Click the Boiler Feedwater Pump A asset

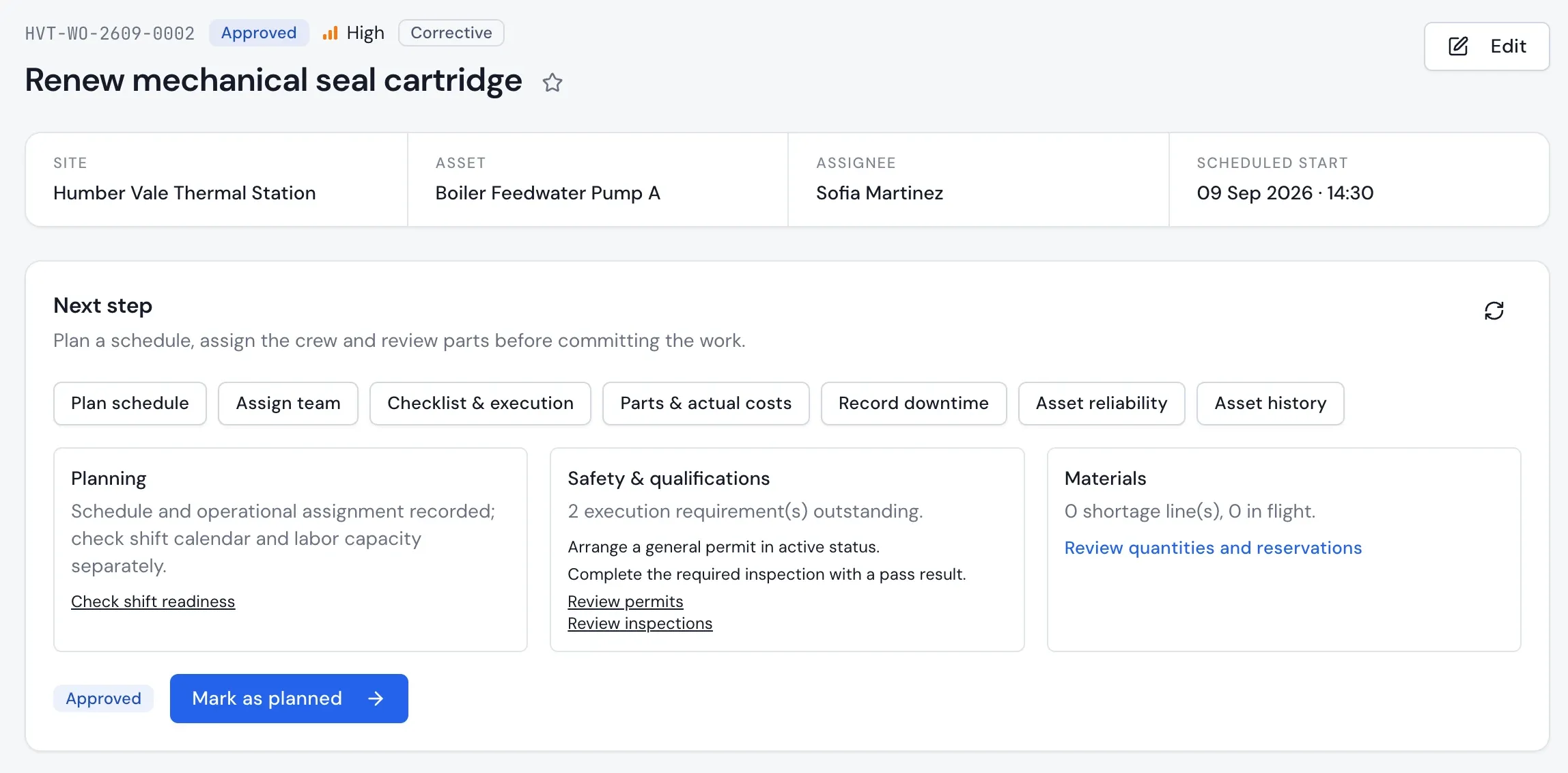(x=548, y=193)
